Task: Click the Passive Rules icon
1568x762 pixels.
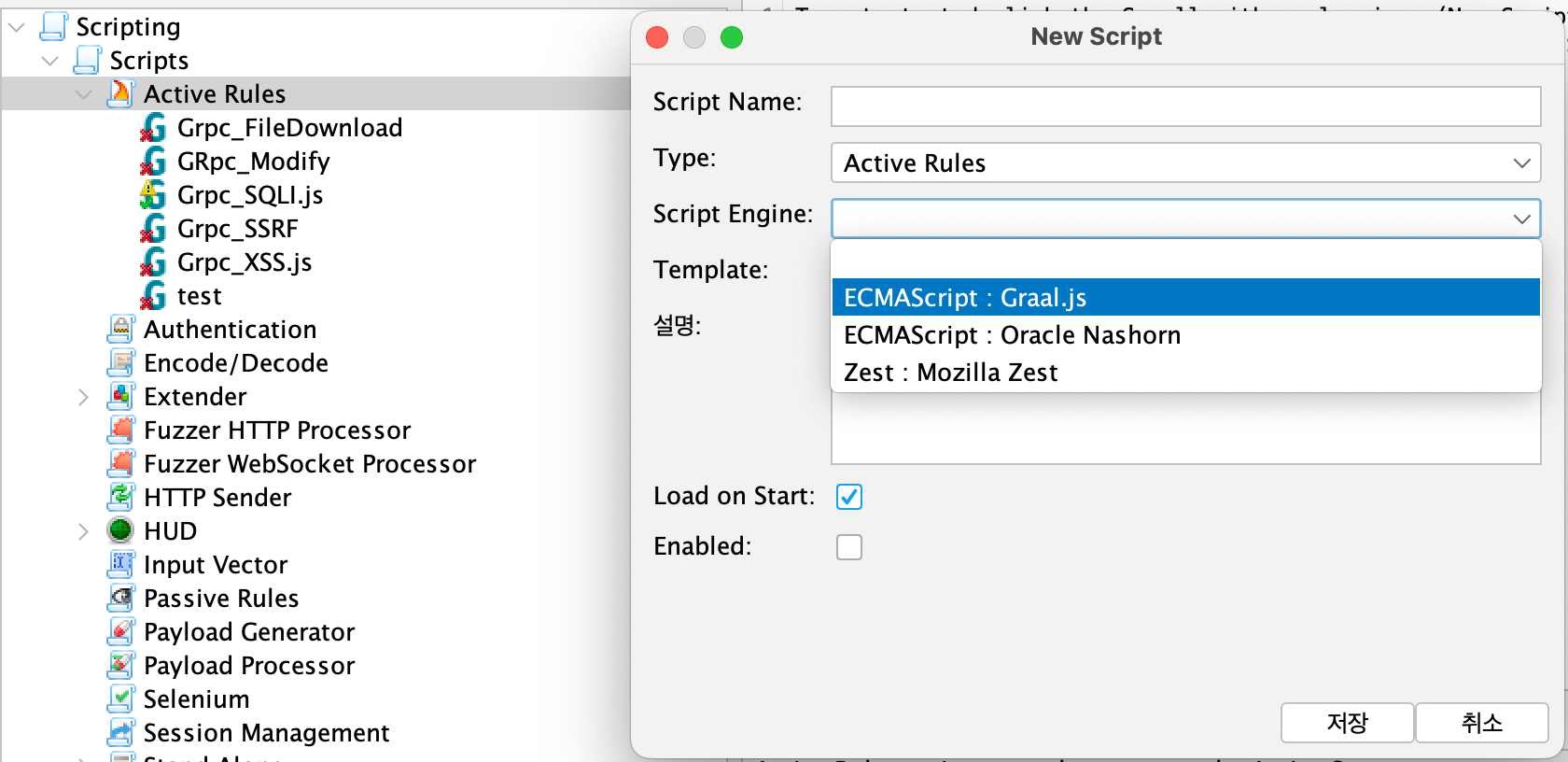Action: tap(121, 599)
